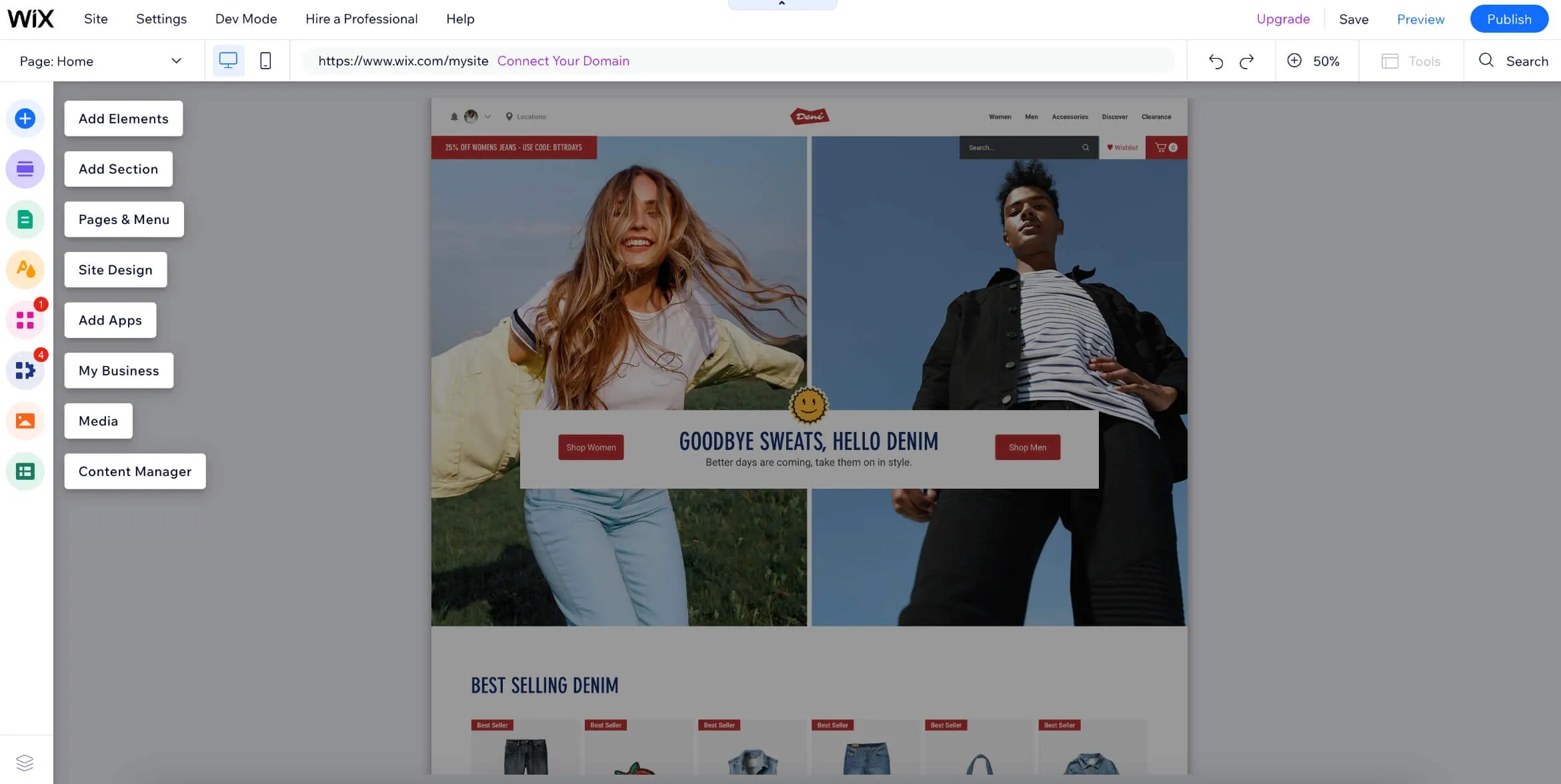Open the Add Section panel
The height and width of the screenshot is (784, 1561).
[x=118, y=169]
